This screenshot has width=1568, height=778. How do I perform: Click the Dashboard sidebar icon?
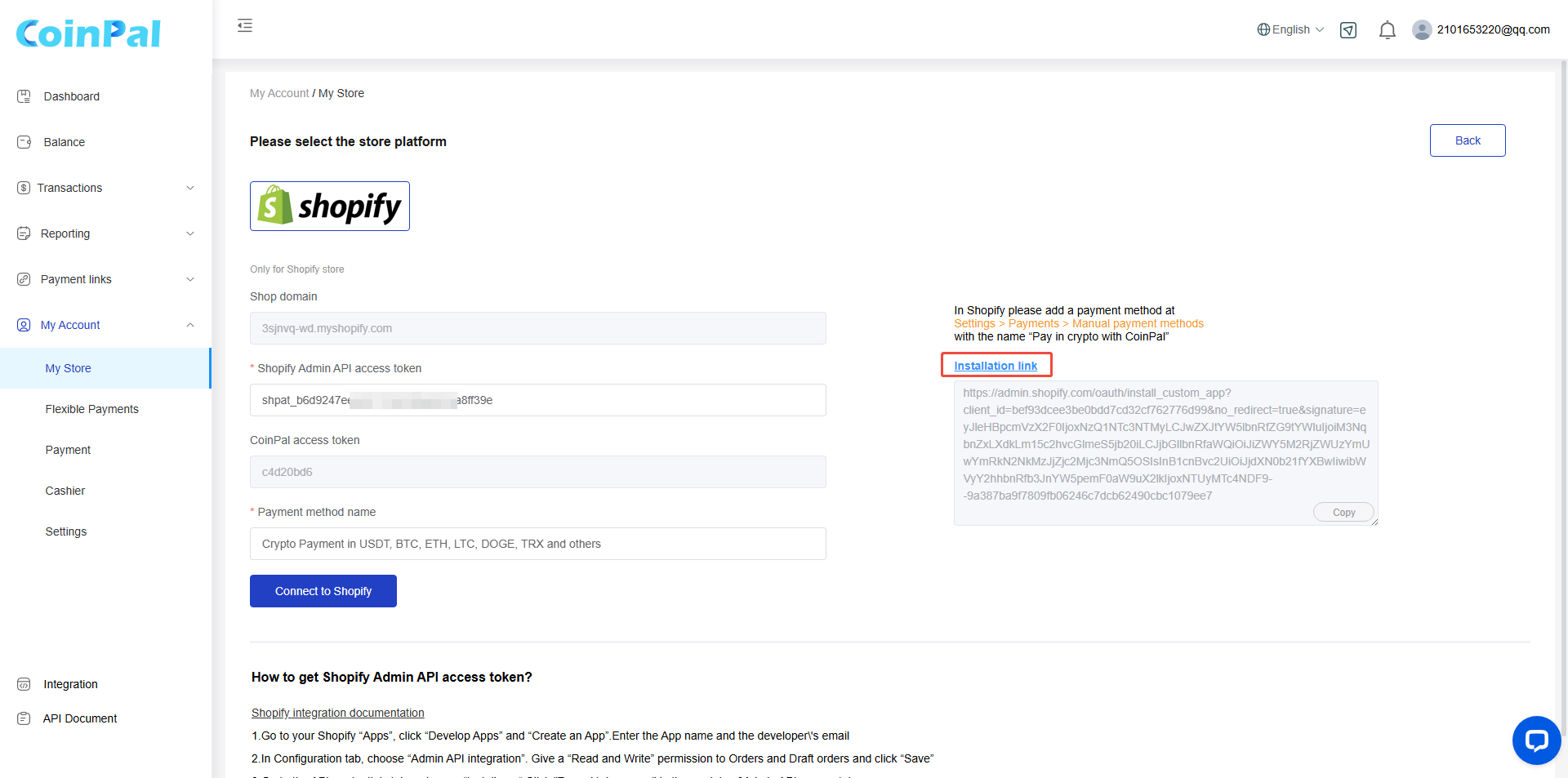(x=24, y=96)
